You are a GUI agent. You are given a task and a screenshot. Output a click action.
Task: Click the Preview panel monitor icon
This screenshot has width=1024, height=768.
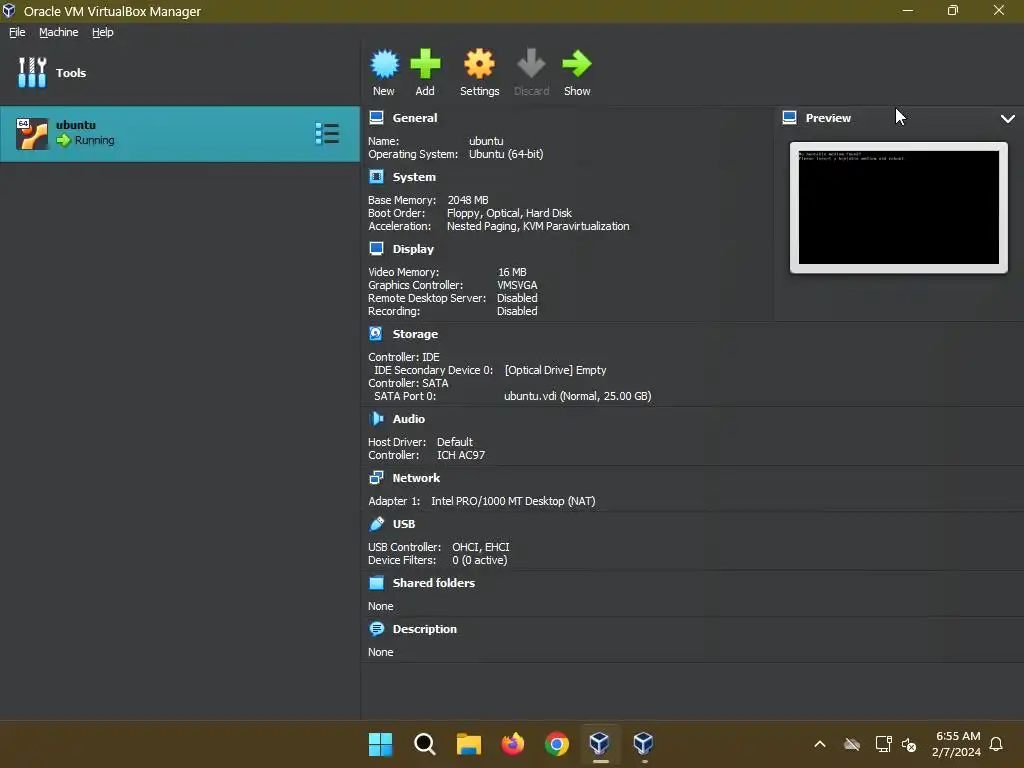790,118
